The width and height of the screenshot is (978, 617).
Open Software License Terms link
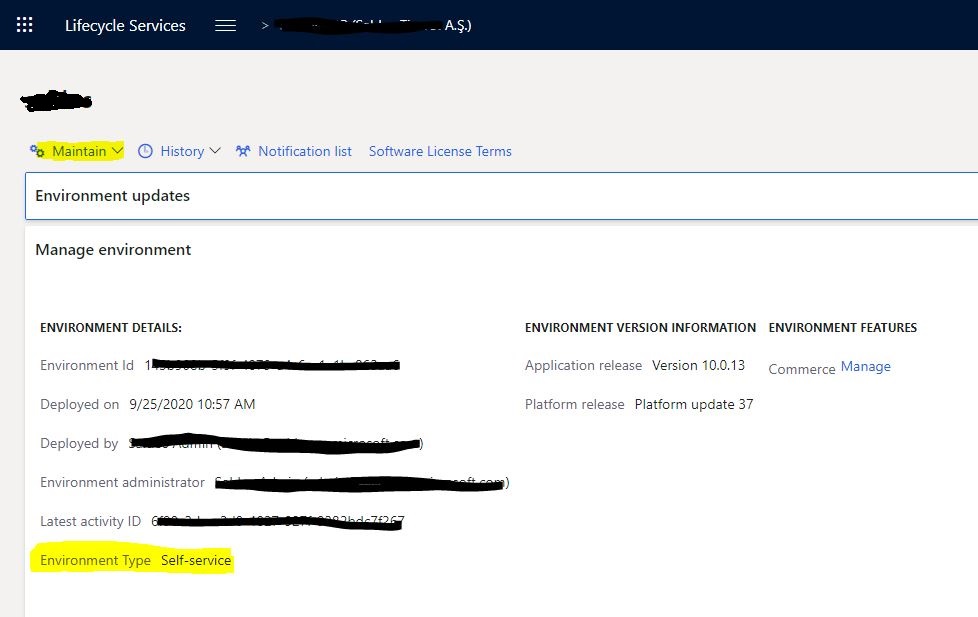tap(440, 151)
